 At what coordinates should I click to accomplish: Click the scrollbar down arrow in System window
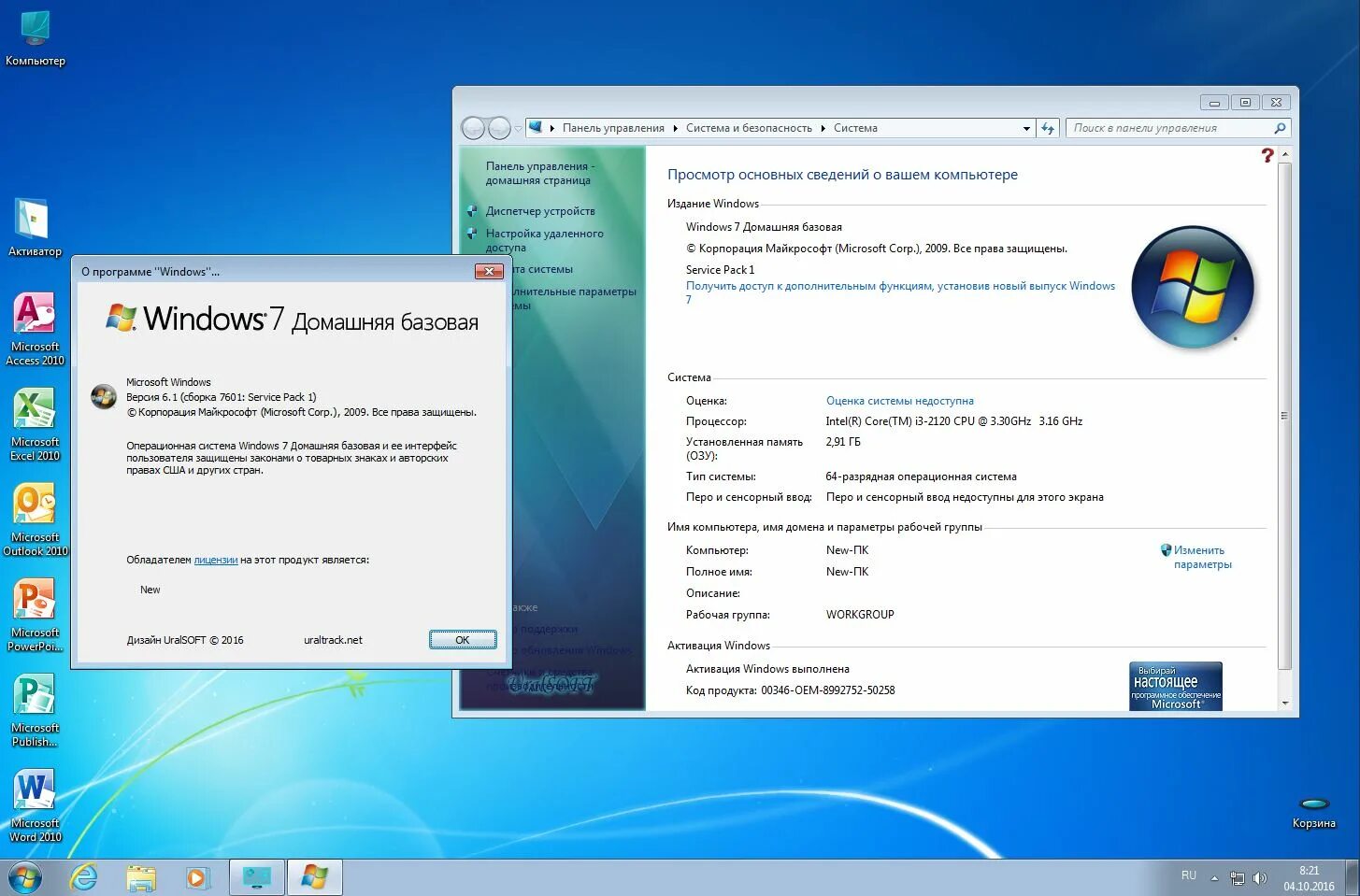(x=1285, y=703)
